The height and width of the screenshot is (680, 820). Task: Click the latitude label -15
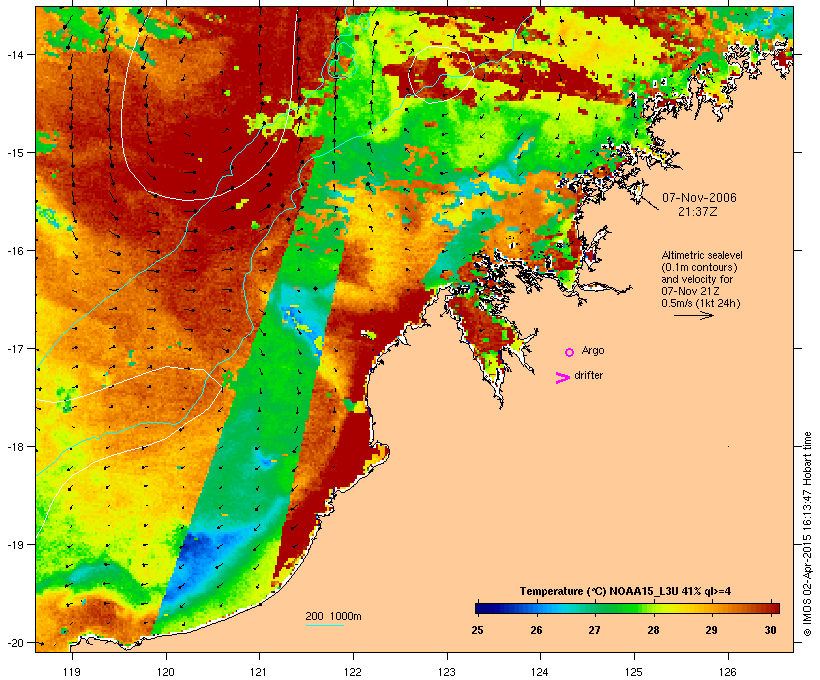click(15, 152)
